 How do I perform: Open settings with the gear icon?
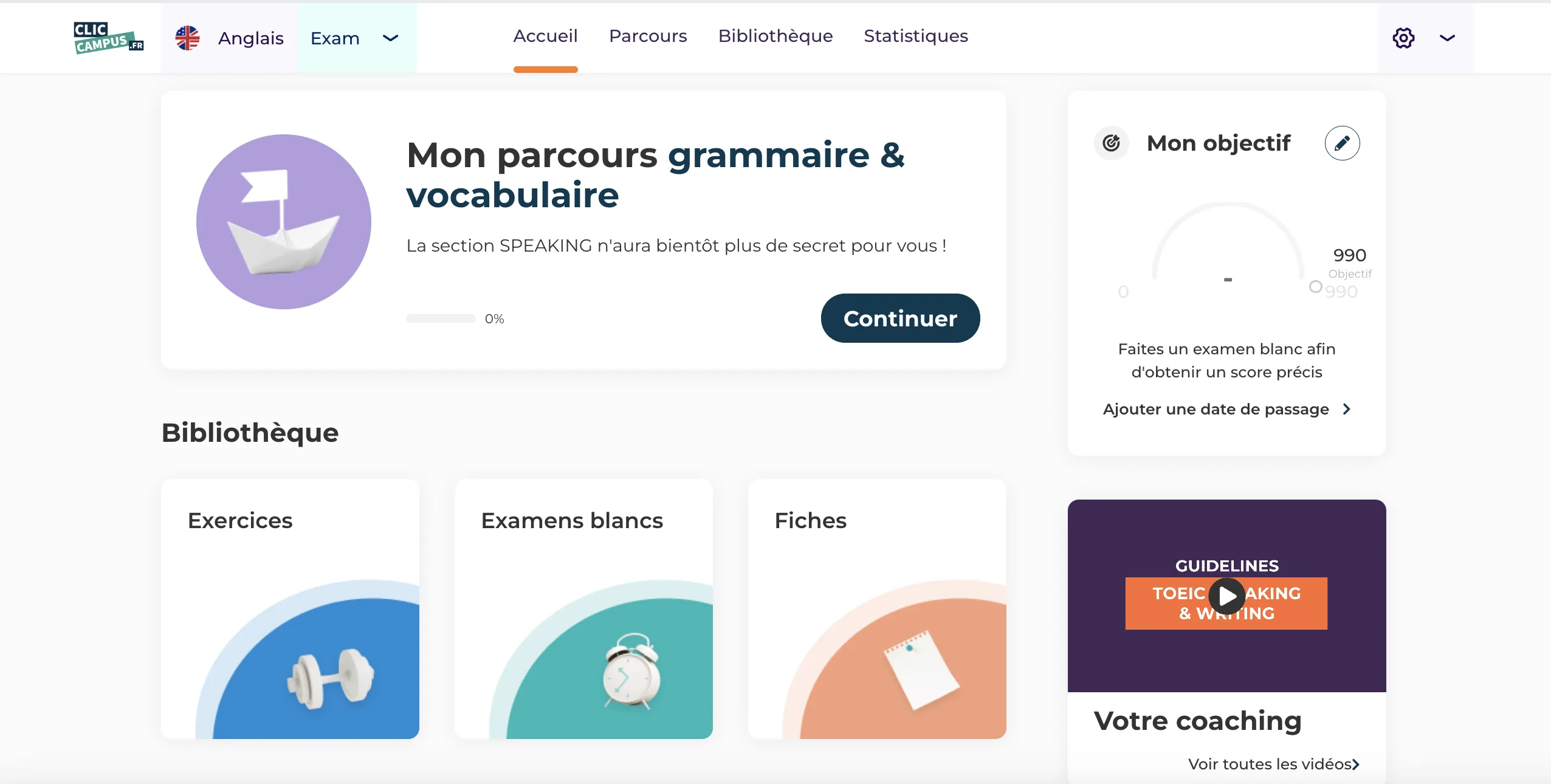[x=1403, y=38]
